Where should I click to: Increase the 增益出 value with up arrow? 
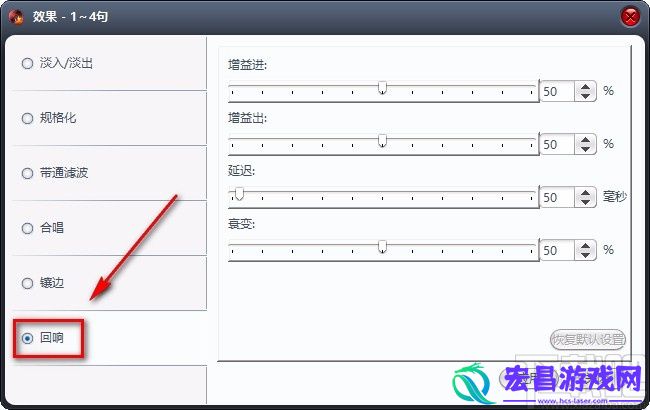point(585,140)
